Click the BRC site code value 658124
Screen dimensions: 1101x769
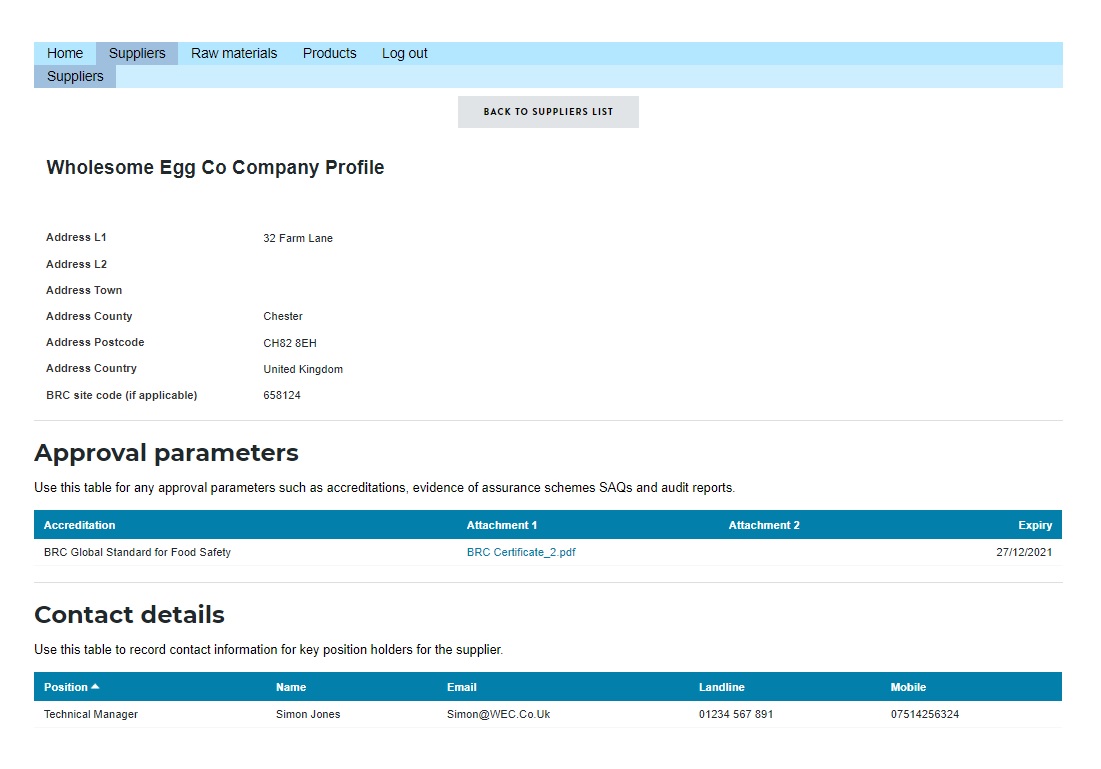click(x=282, y=395)
